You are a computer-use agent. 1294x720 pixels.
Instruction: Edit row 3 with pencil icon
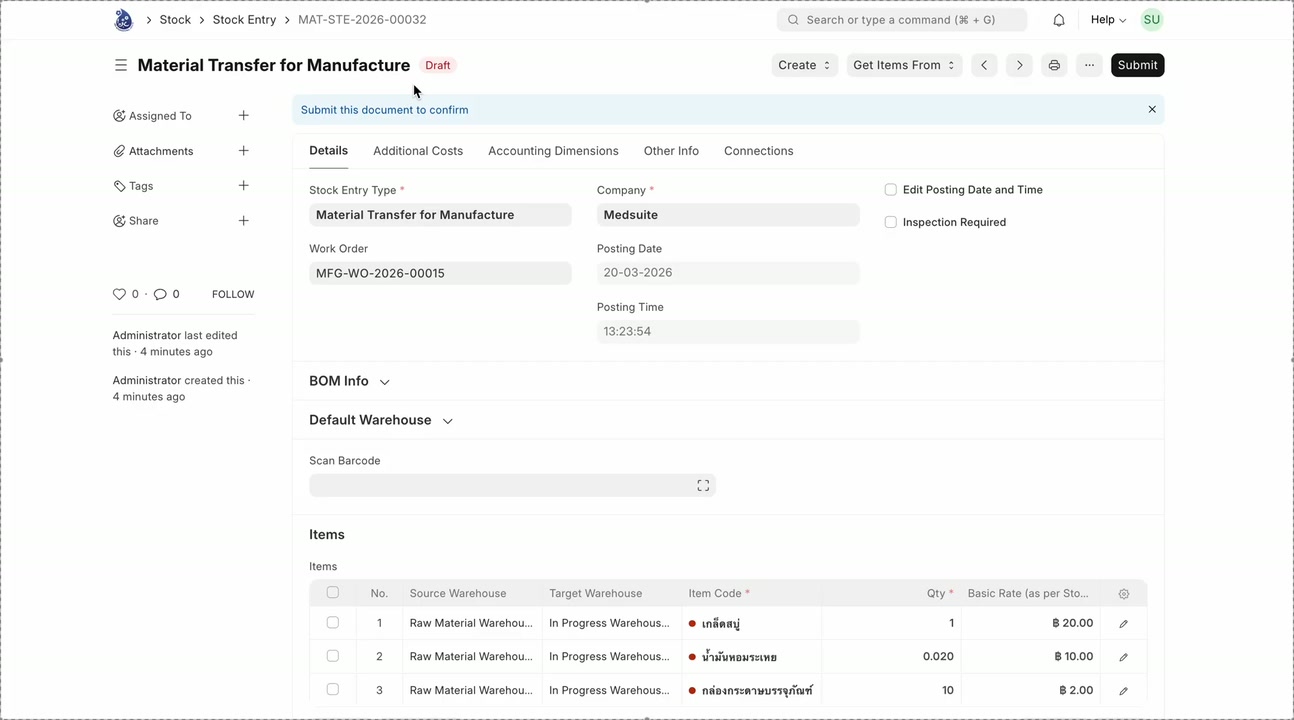1124,690
